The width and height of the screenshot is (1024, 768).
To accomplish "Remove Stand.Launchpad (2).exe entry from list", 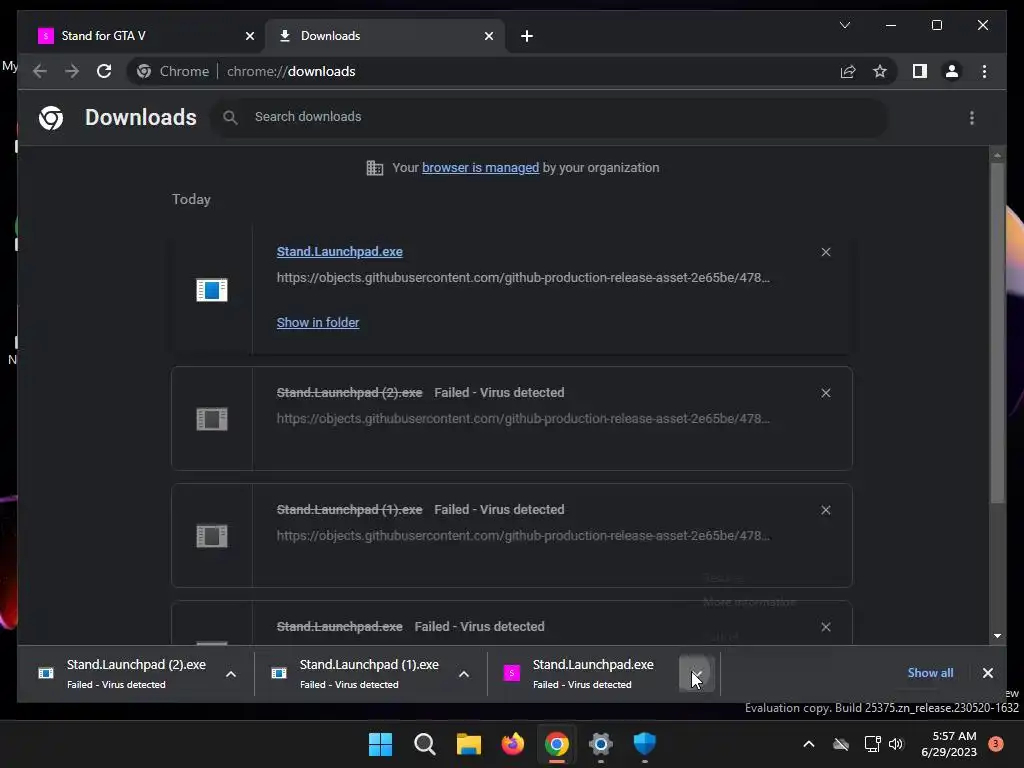I will (x=825, y=393).
